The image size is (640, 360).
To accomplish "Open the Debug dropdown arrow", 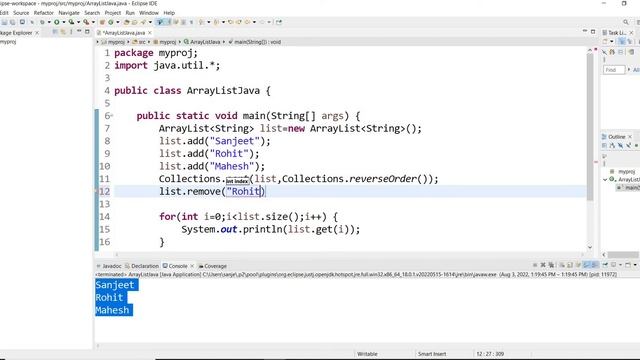I will [49, 22].
